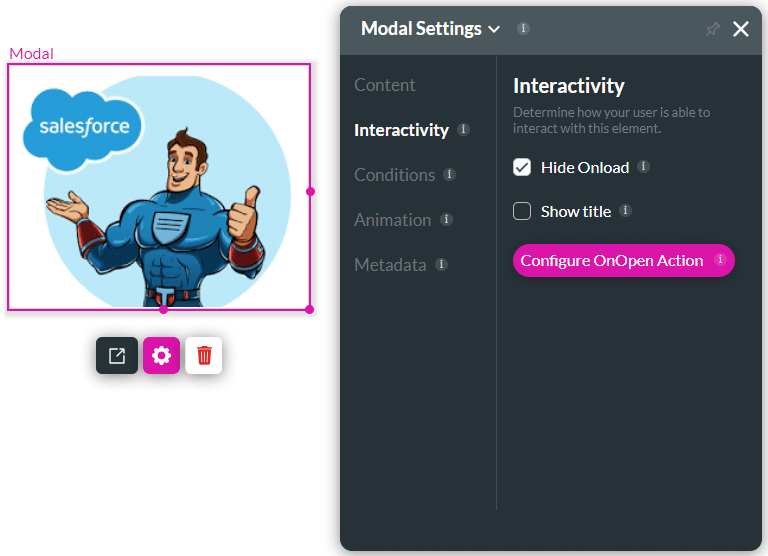
Task: Go to the Animation tab
Action: (x=392, y=220)
